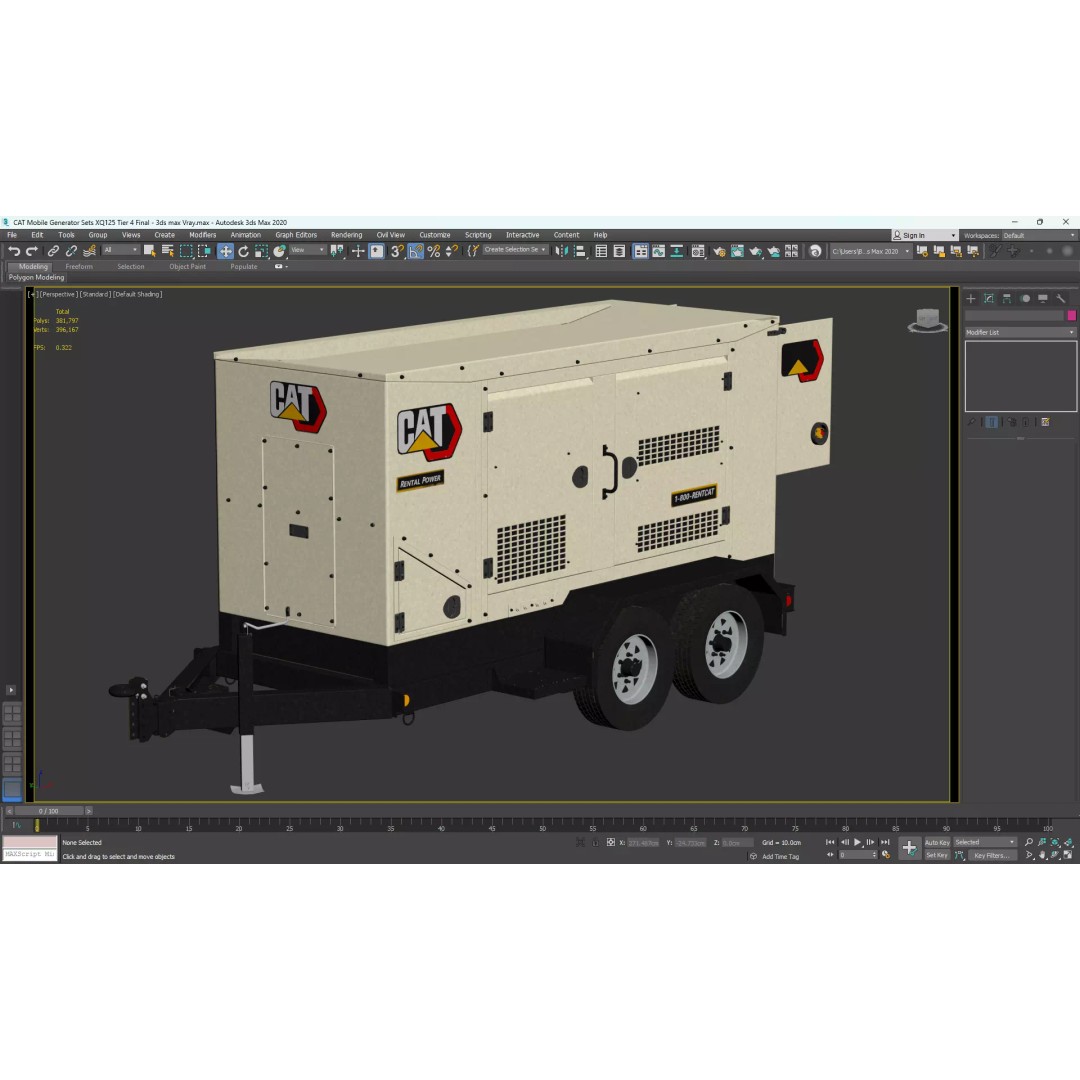1080x1080 pixels.
Task: Open the Create tab plus icon in command panel
Action: tap(970, 299)
